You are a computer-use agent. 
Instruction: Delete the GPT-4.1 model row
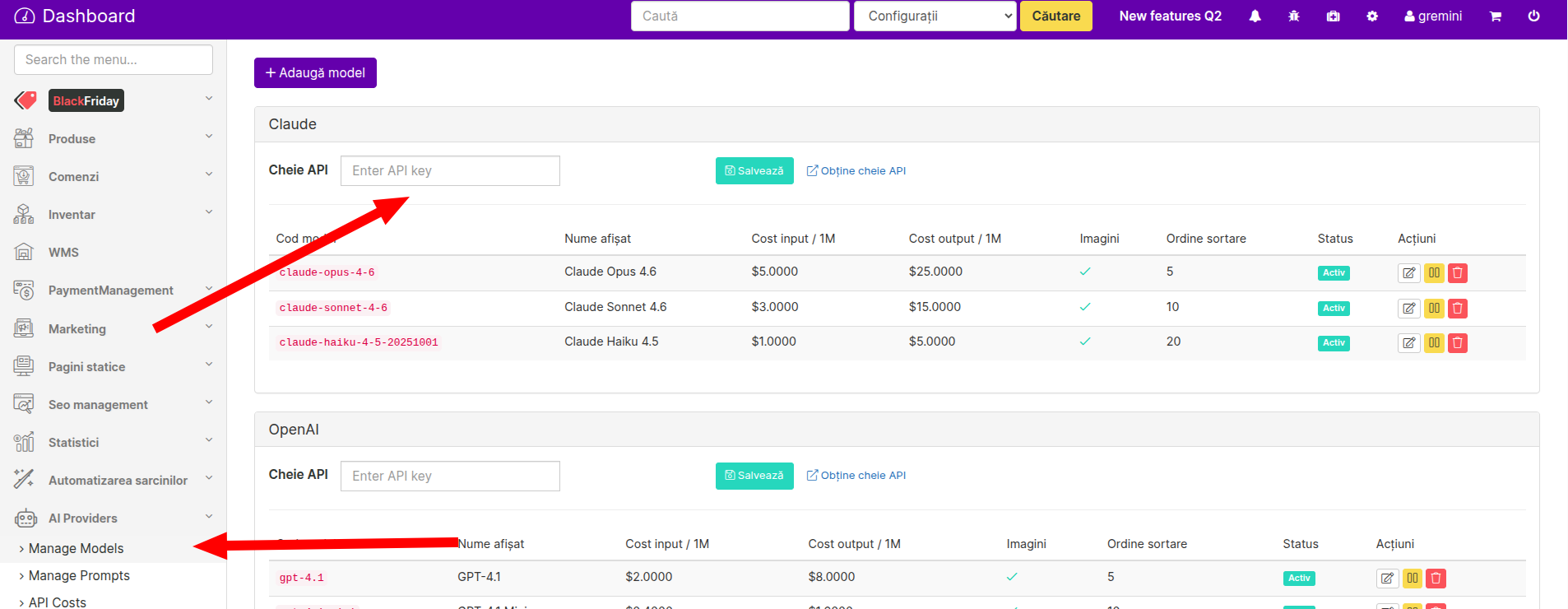[x=1436, y=579]
